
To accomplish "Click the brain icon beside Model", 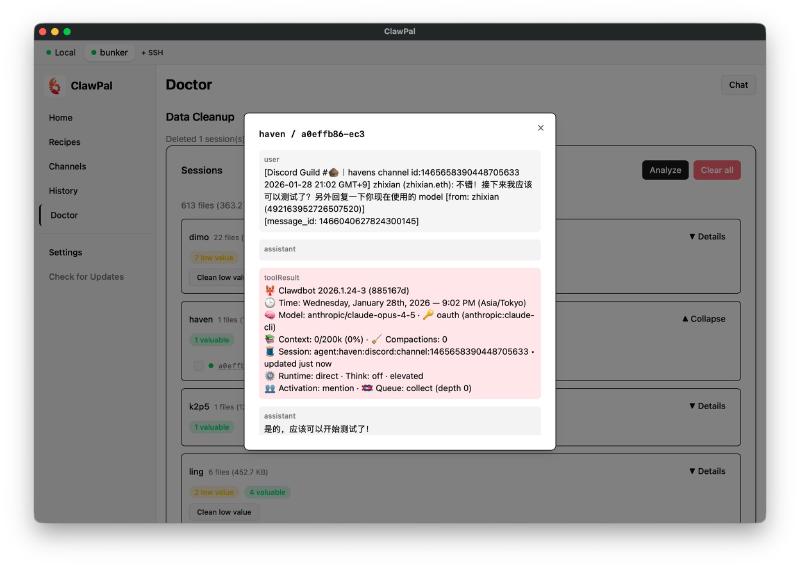I will 270,315.
